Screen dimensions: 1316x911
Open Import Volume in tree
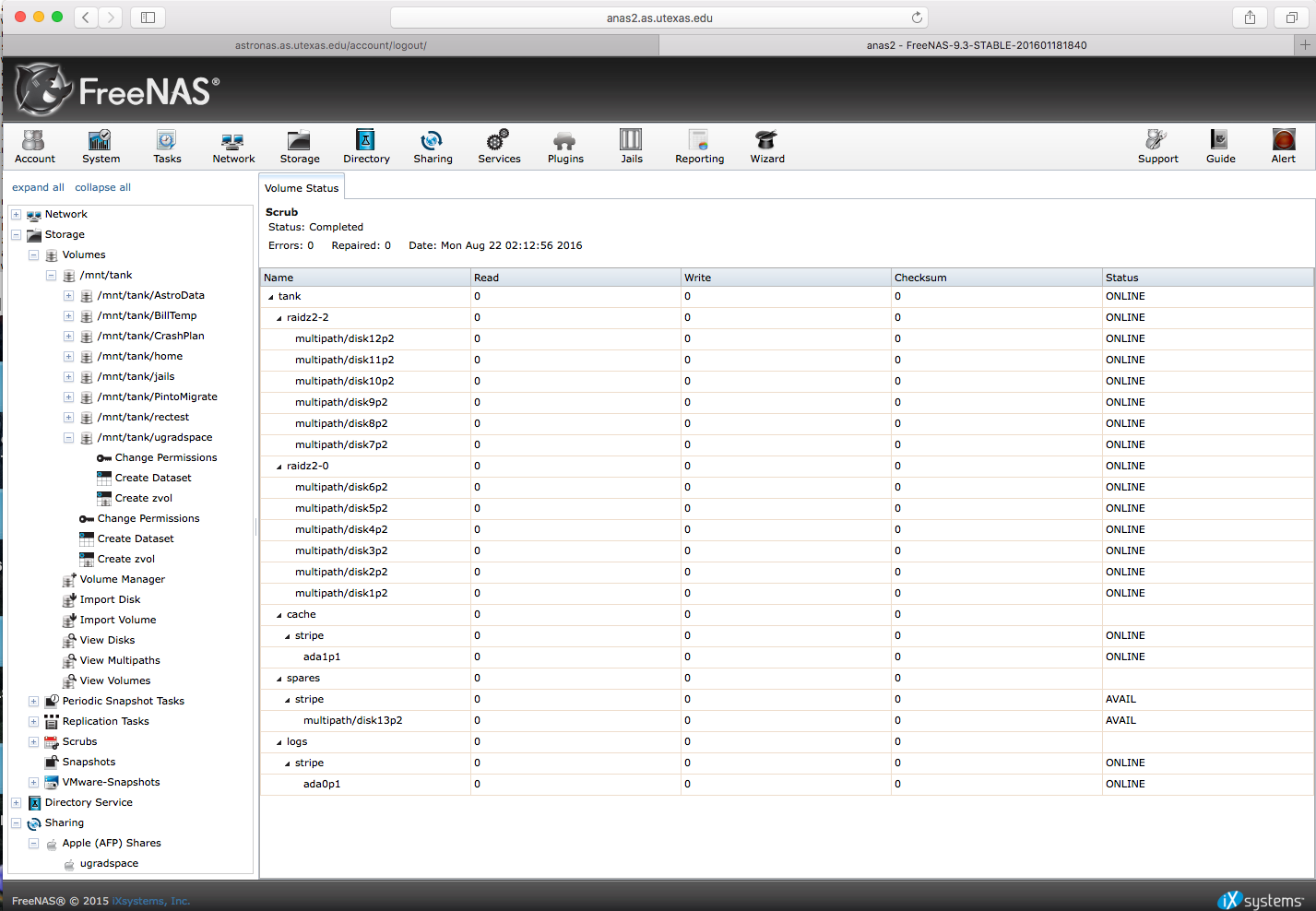118,620
